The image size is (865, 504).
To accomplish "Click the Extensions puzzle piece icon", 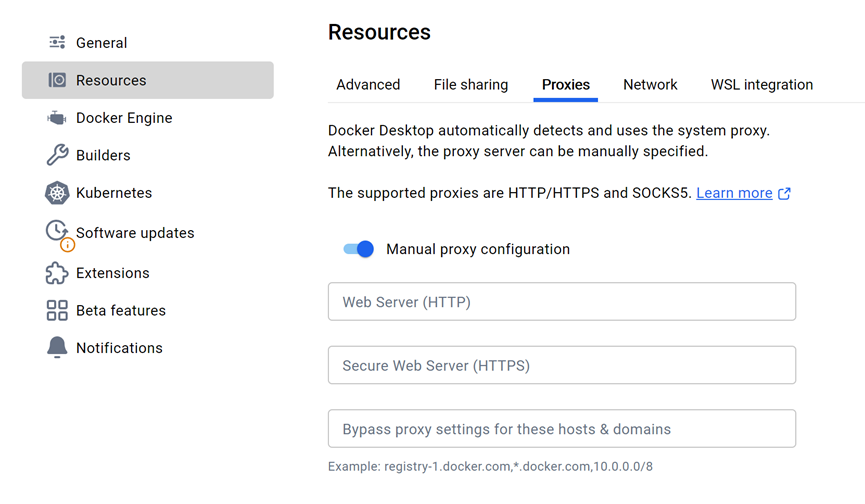I will pyautogui.click(x=57, y=273).
